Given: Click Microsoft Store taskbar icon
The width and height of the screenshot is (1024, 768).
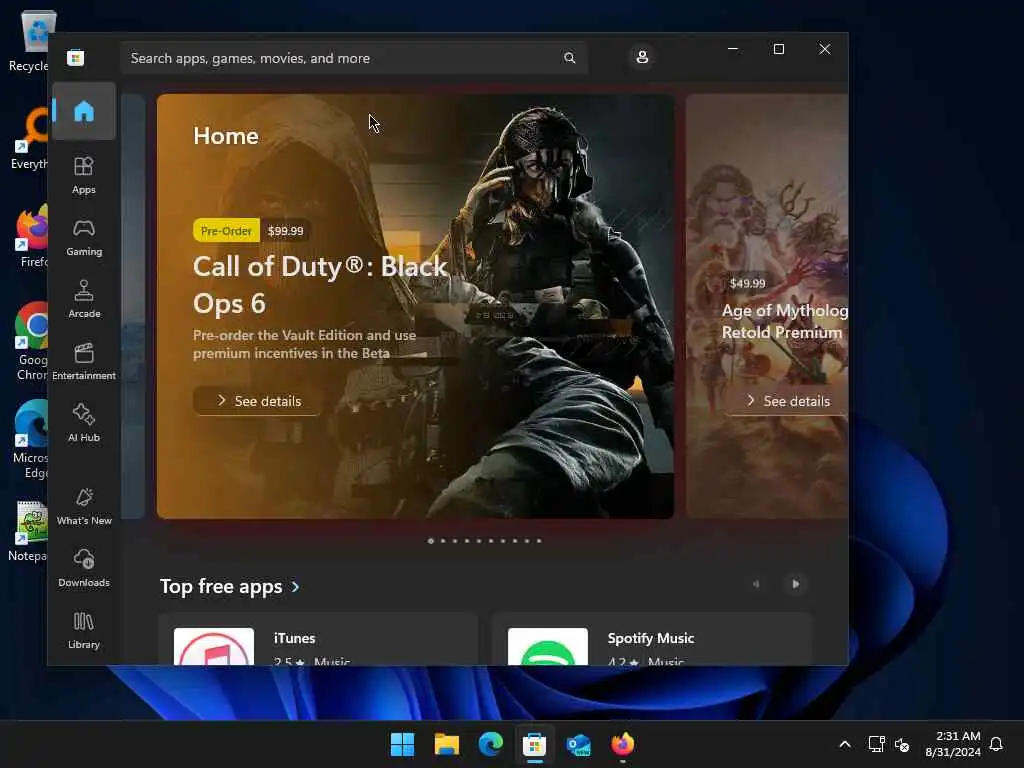Looking at the screenshot, I should pyautogui.click(x=534, y=744).
